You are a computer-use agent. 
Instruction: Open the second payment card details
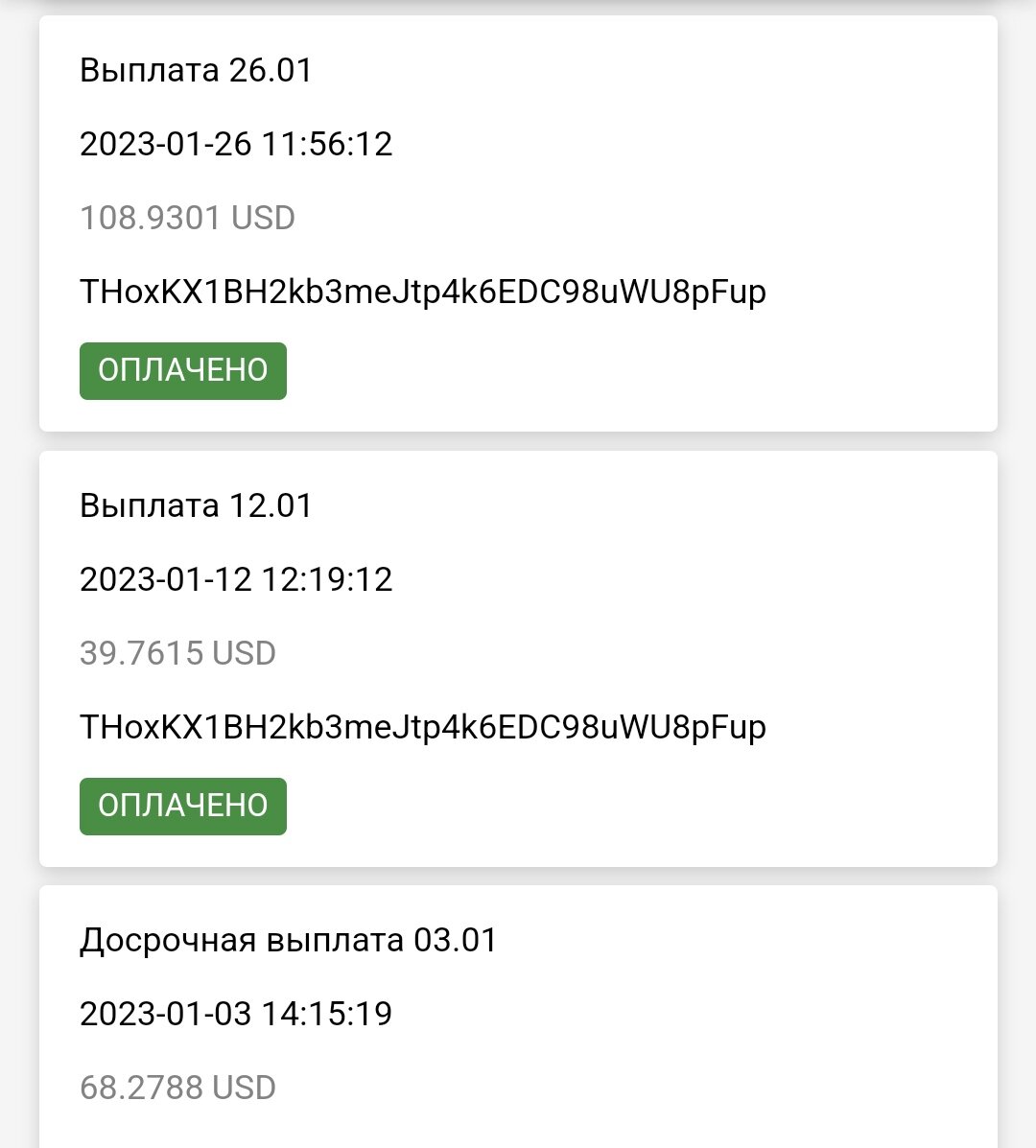tap(518, 655)
